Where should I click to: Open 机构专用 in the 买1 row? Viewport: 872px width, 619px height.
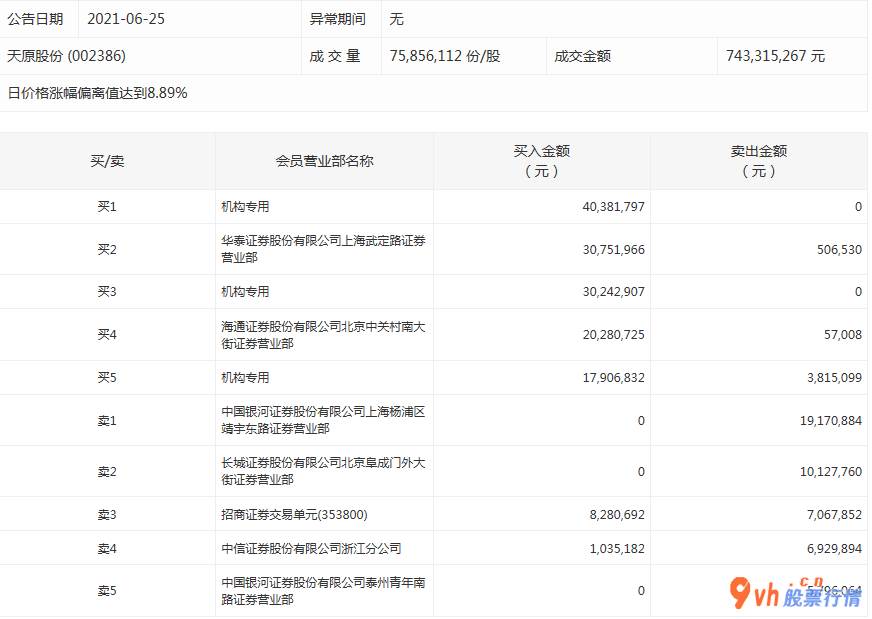point(246,207)
